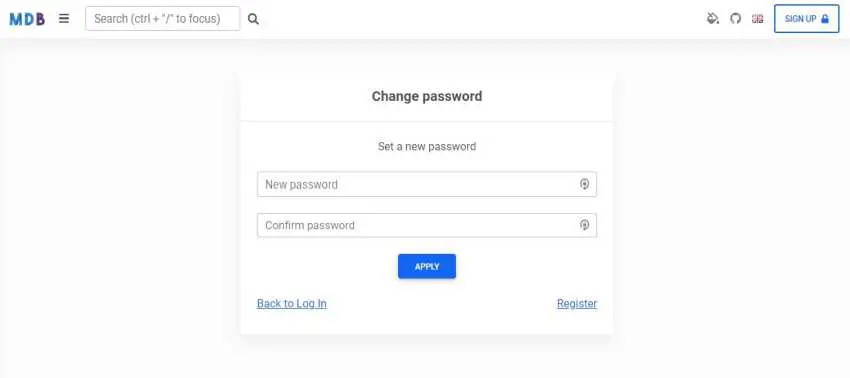850x378 pixels.
Task: Click the SIGN UP text label
Action: (801, 19)
